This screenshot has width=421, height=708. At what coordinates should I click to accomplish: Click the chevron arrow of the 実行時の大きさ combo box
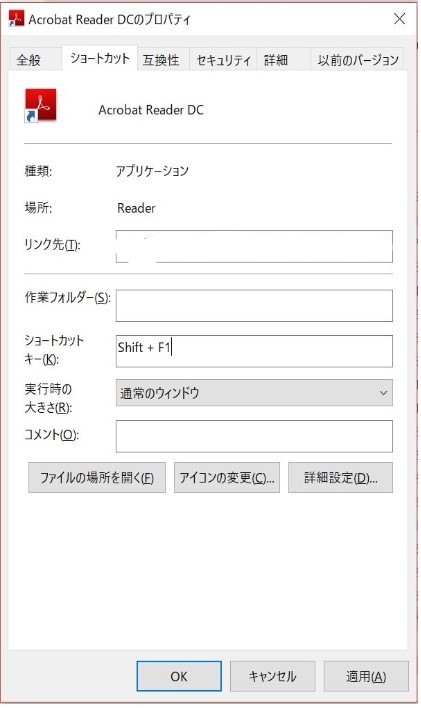[x=383, y=393]
